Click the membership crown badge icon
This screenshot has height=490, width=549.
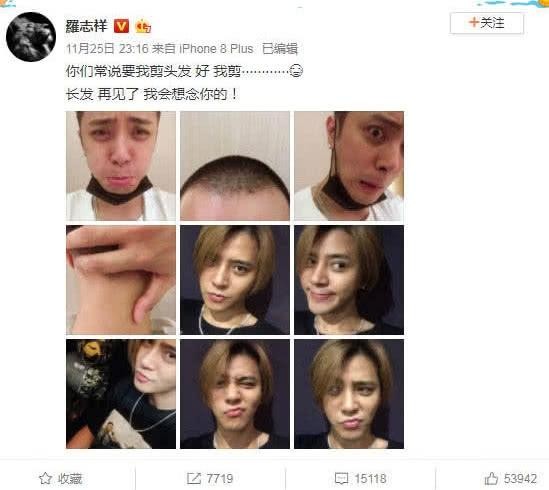tap(143, 26)
